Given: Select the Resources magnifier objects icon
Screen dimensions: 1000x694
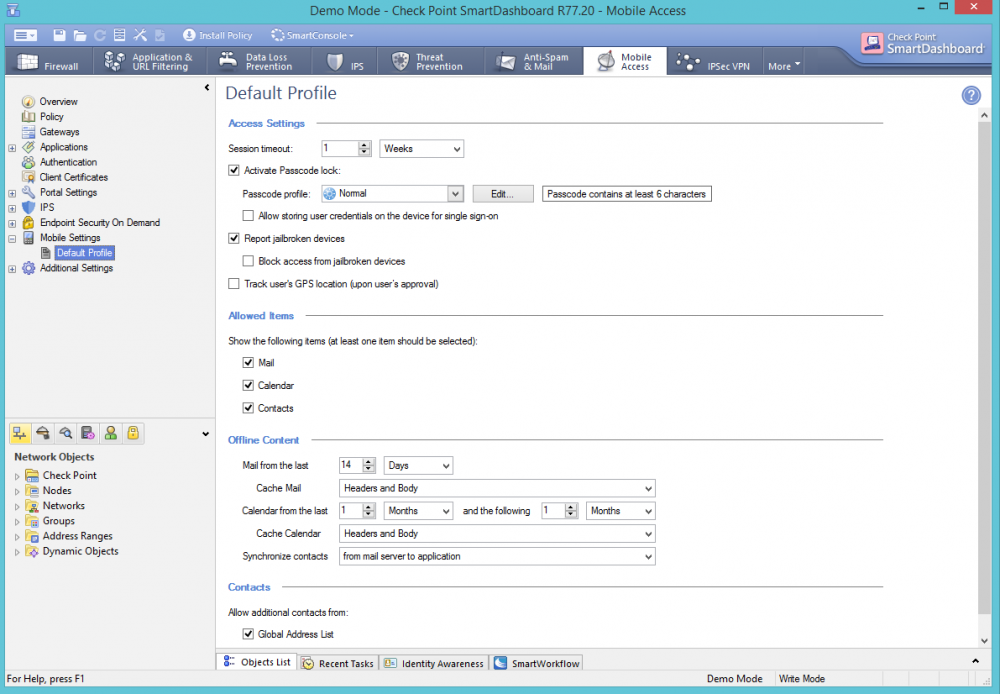Looking at the screenshot, I should click(65, 434).
